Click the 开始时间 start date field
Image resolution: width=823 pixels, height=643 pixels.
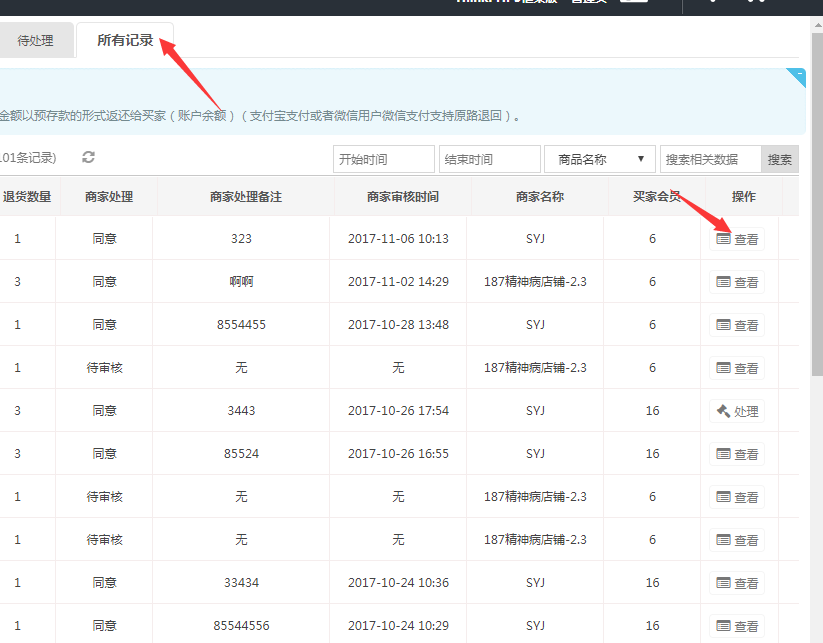[383, 159]
